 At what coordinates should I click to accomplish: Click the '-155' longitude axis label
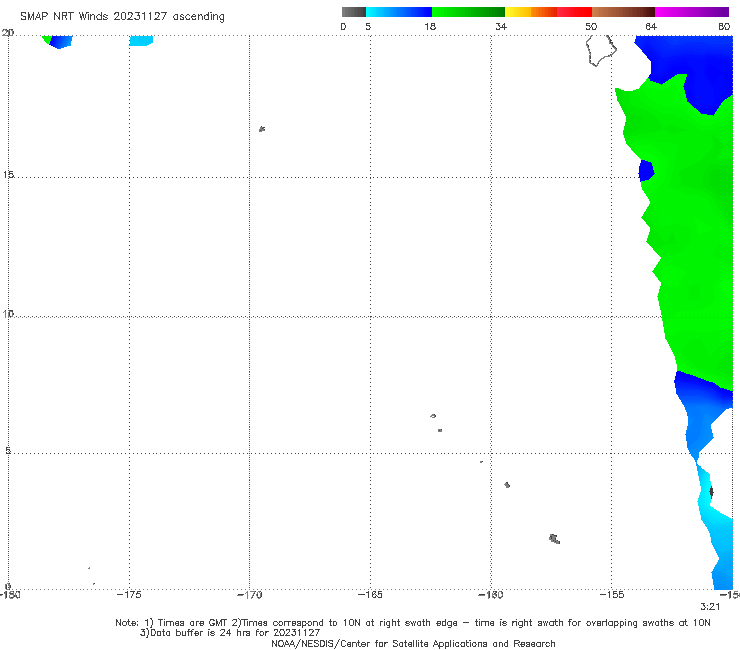tap(612, 595)
